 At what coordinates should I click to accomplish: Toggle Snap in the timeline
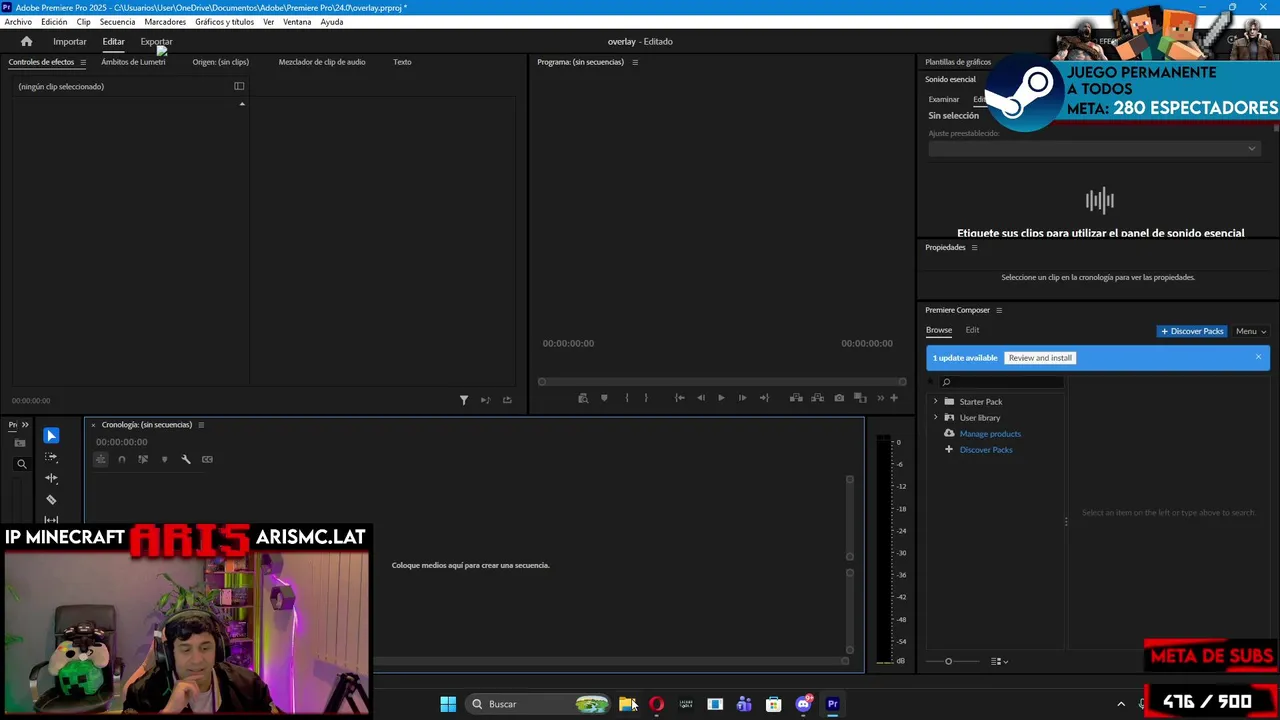pos(122,459)
